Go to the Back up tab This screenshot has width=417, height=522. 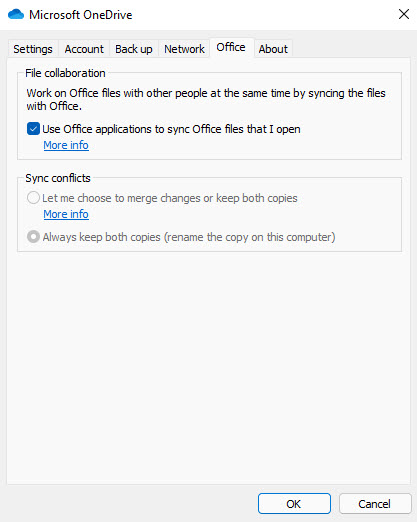[x=134, y=49]
